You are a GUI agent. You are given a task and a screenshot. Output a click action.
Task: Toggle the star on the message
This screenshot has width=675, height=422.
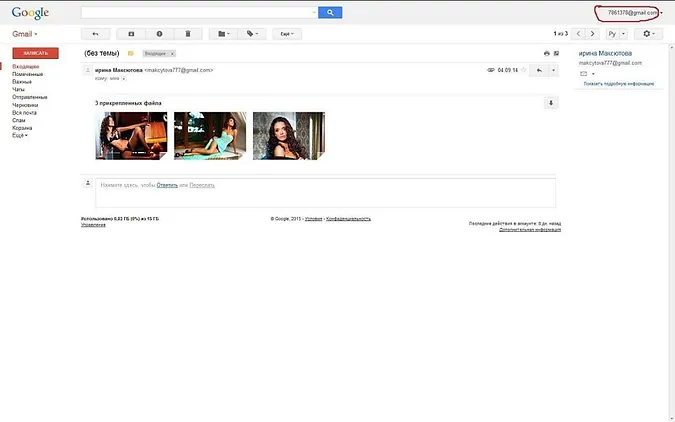click(523, 70)
